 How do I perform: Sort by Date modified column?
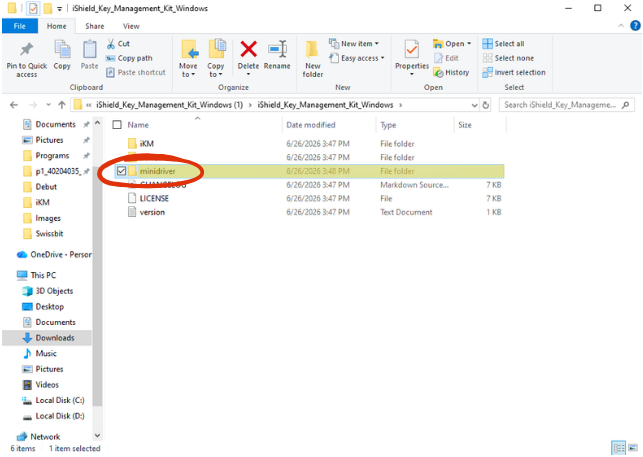coord(311,125)
